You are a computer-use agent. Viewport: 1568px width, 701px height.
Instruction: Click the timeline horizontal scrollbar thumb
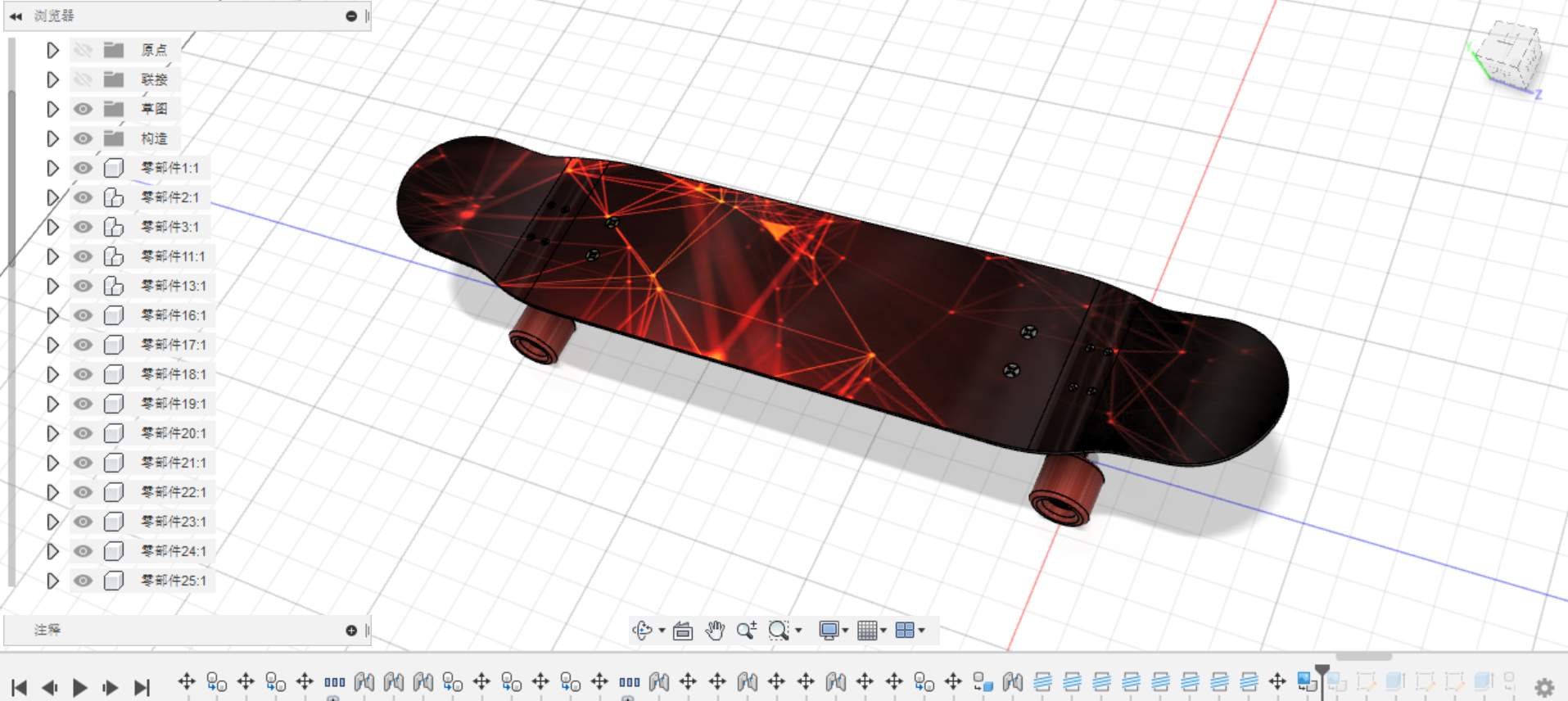pos(1363,656)
